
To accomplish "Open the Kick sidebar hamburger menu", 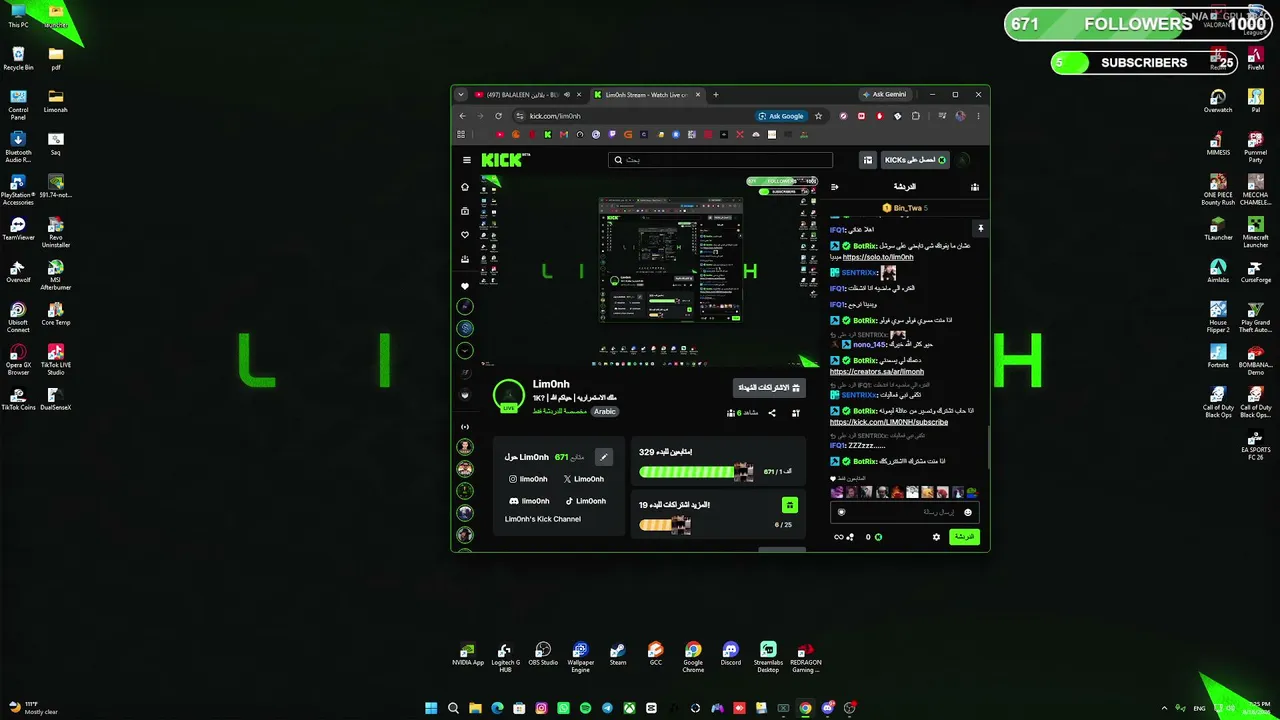I will coord(466,160).
